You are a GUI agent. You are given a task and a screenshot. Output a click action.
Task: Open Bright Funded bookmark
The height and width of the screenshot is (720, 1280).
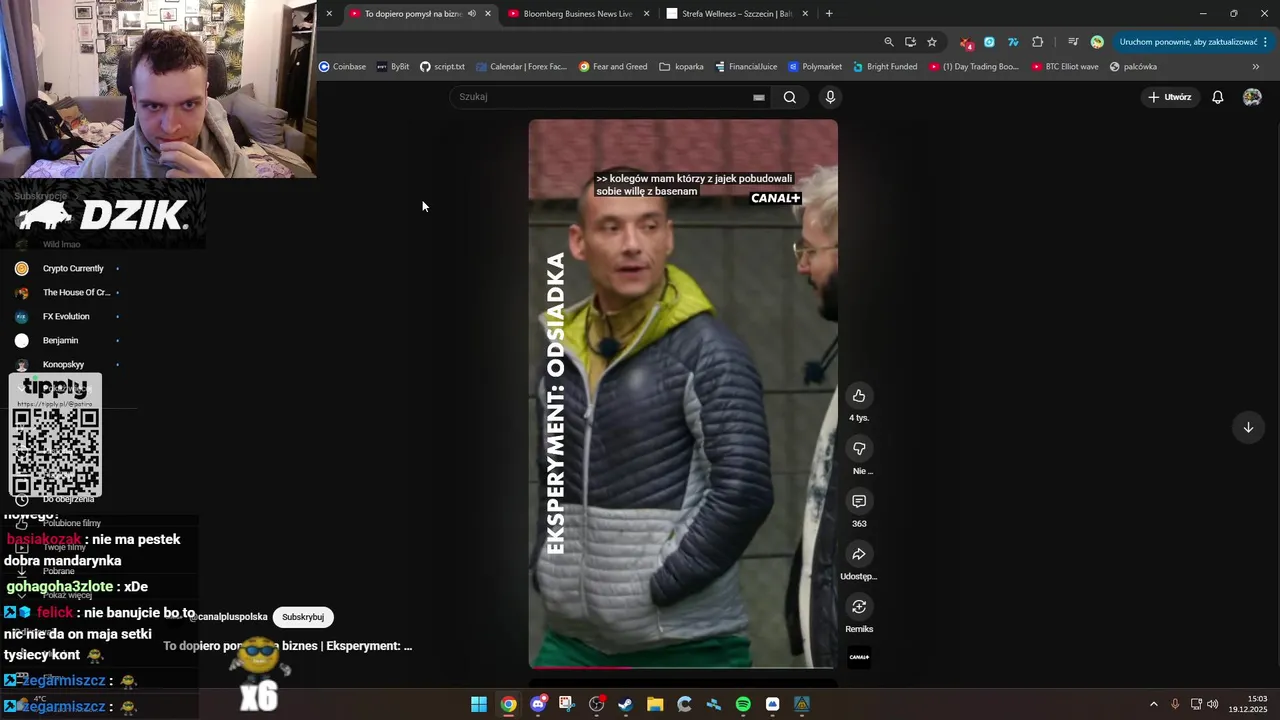click(x=885, y=67)
